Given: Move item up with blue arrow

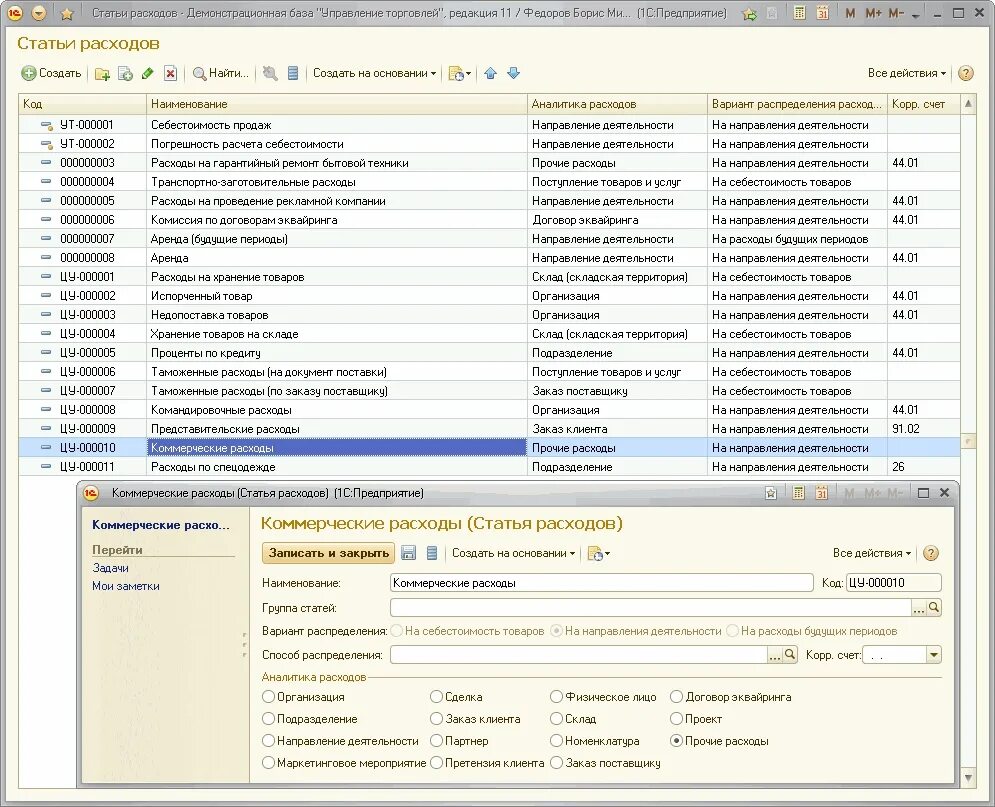Looking at the screenshot, I should click(491, 74).
